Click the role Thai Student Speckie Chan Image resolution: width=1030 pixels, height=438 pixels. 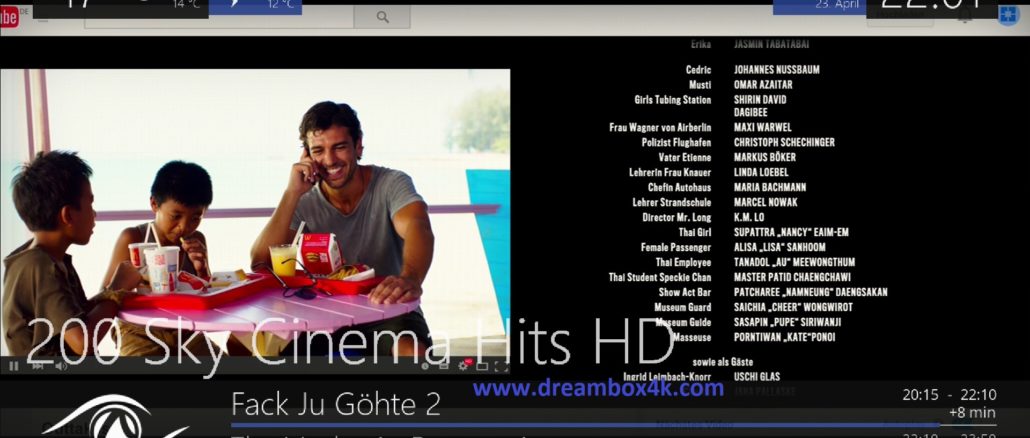coord(660,277)
